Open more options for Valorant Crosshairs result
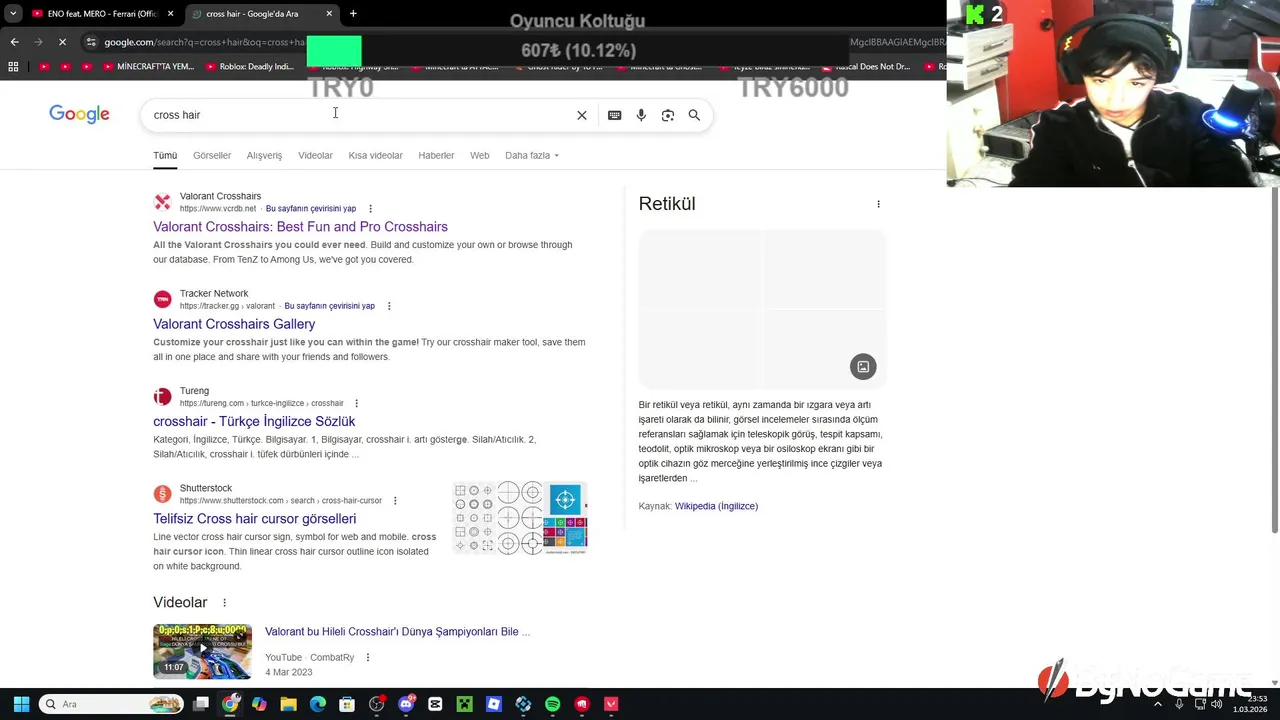Viewport: 1280px width, 720px height. click(x=370, y=209)
